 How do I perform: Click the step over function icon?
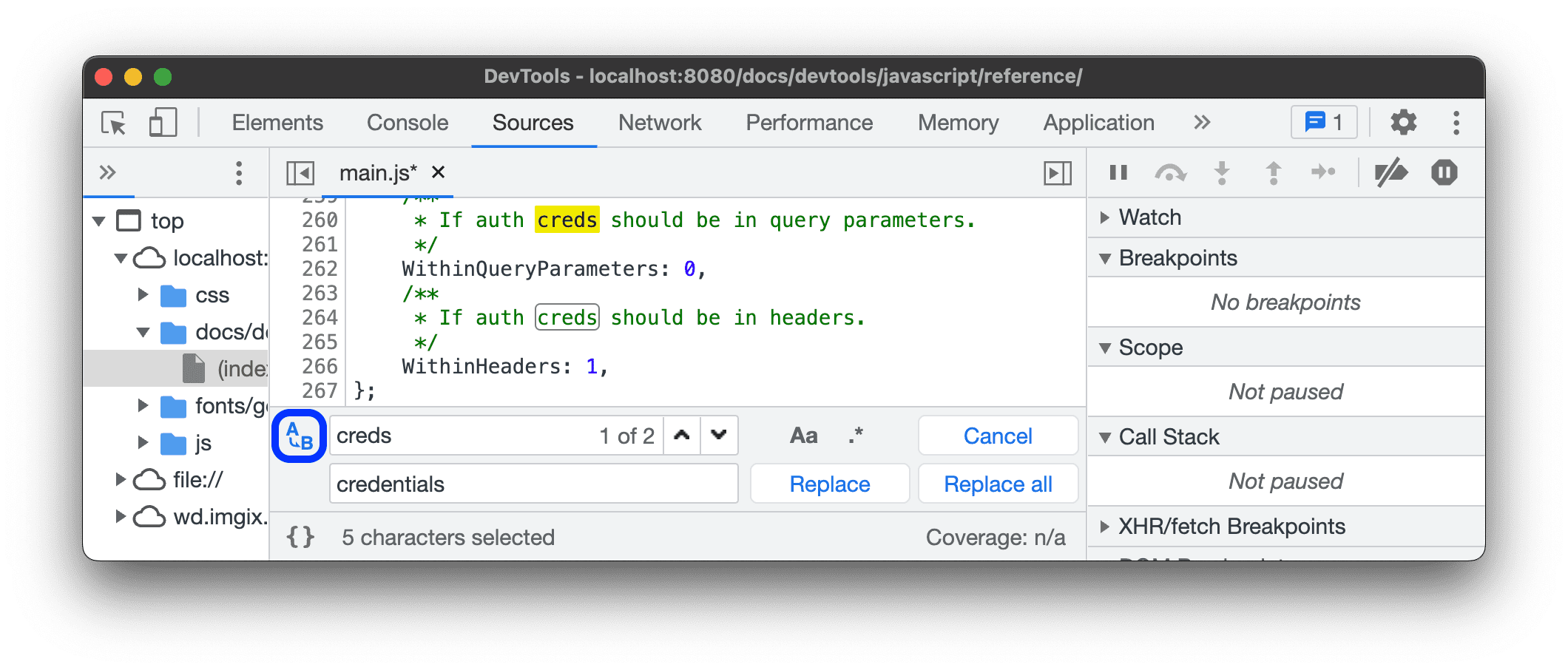pyautogui.click(x=1170, y=173)
